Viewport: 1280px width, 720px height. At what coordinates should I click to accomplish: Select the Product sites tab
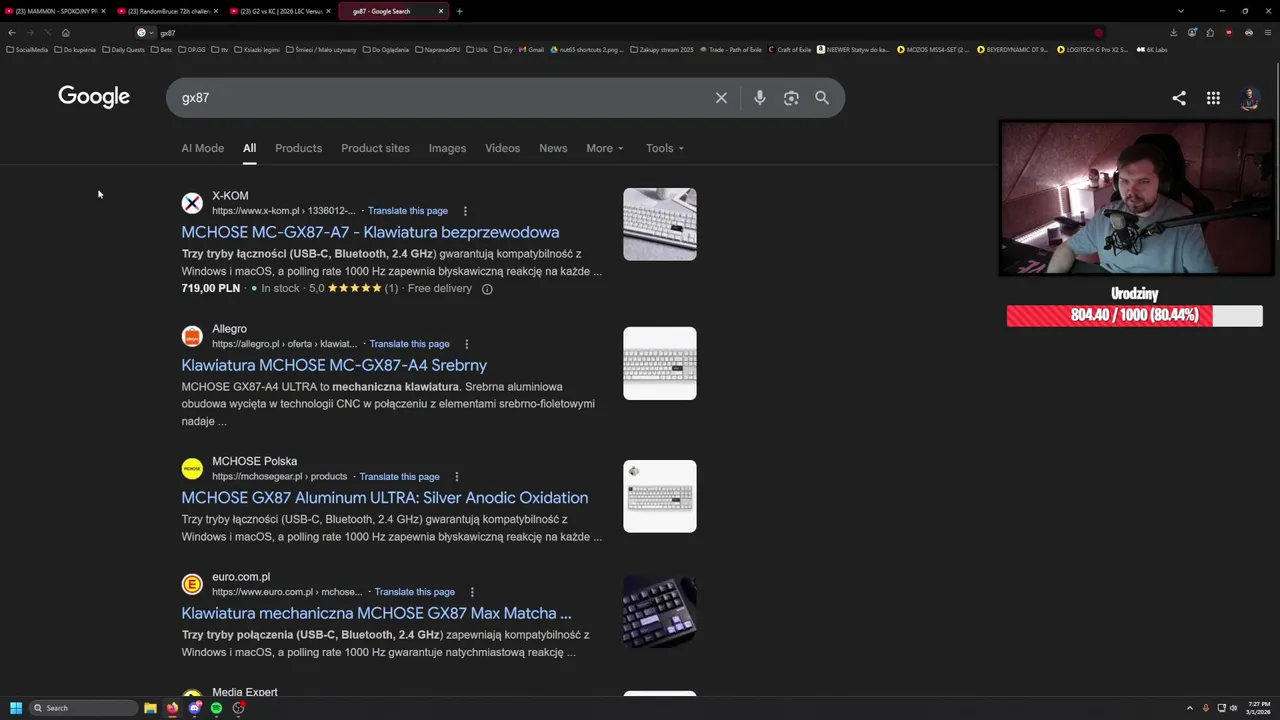pyautogui.click(x=375, y=148)
